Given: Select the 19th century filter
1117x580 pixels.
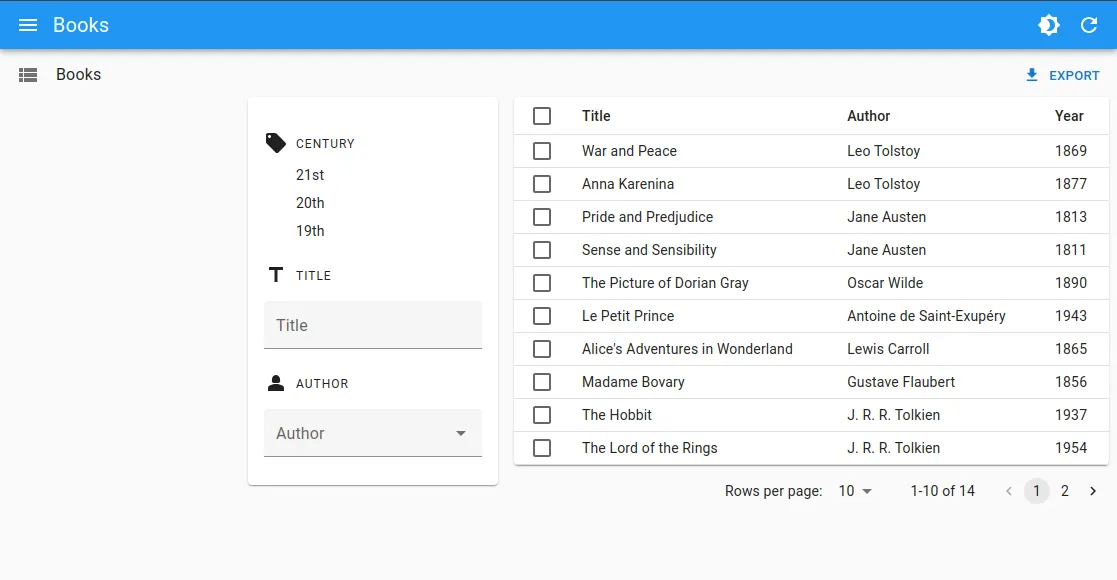Looking at the screenshot, I should point(310,230).
